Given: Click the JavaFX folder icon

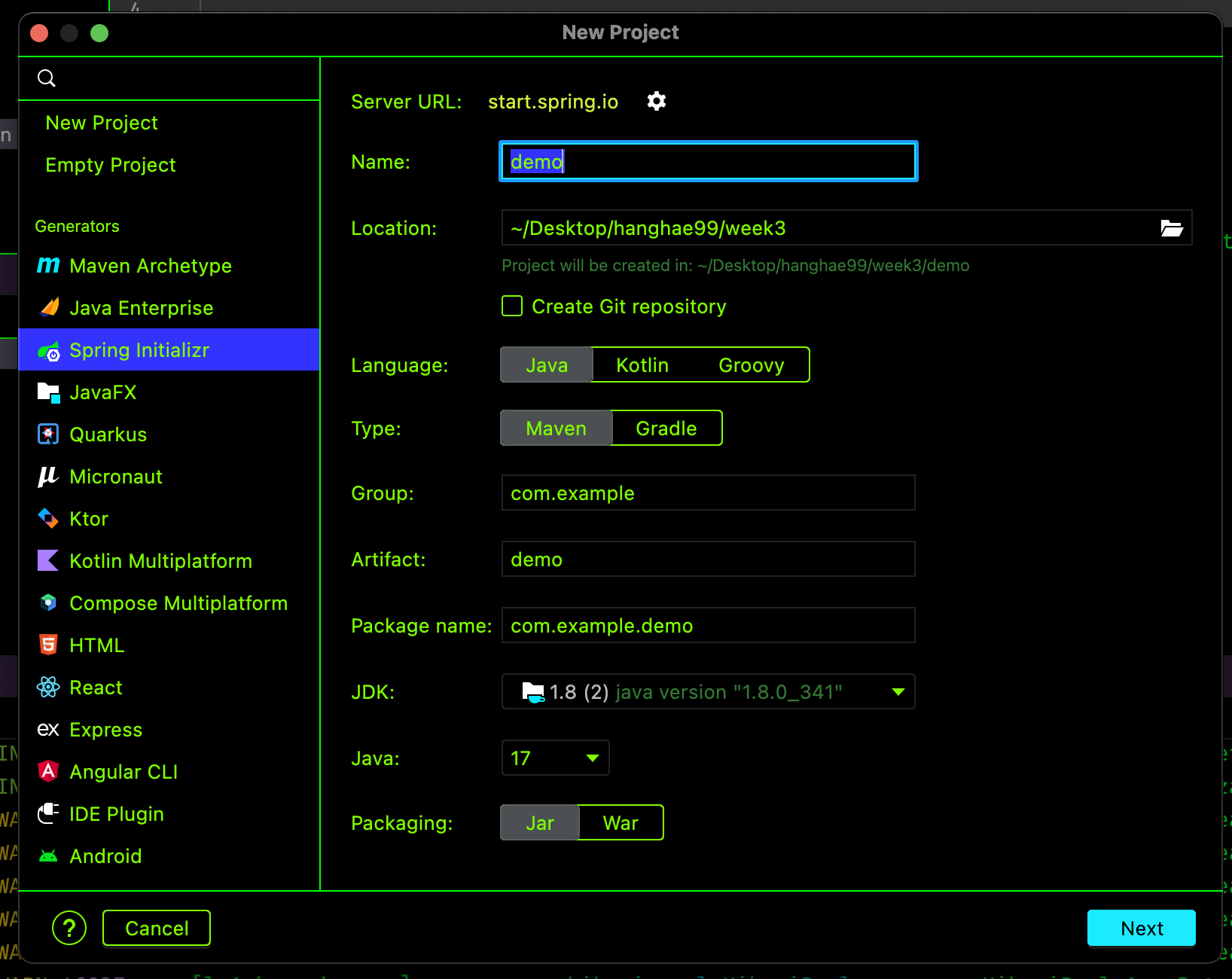Looking at the screenshot, I should (49, 392).
